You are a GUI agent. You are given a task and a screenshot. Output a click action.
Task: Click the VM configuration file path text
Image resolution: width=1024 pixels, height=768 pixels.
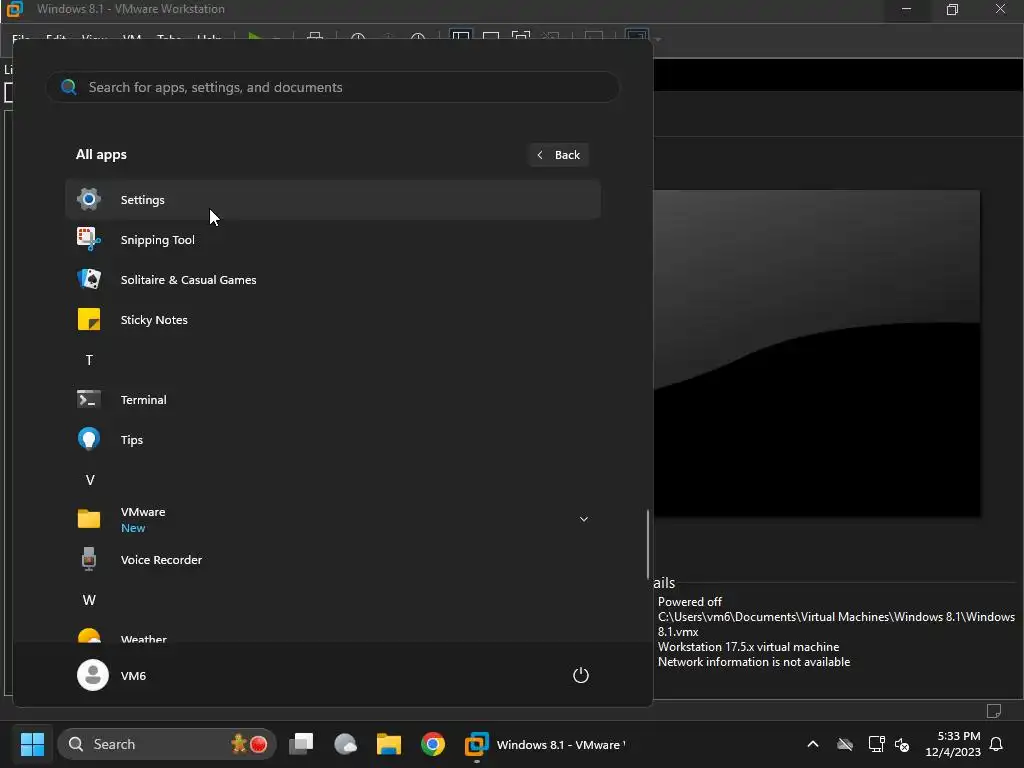point(836,624)
